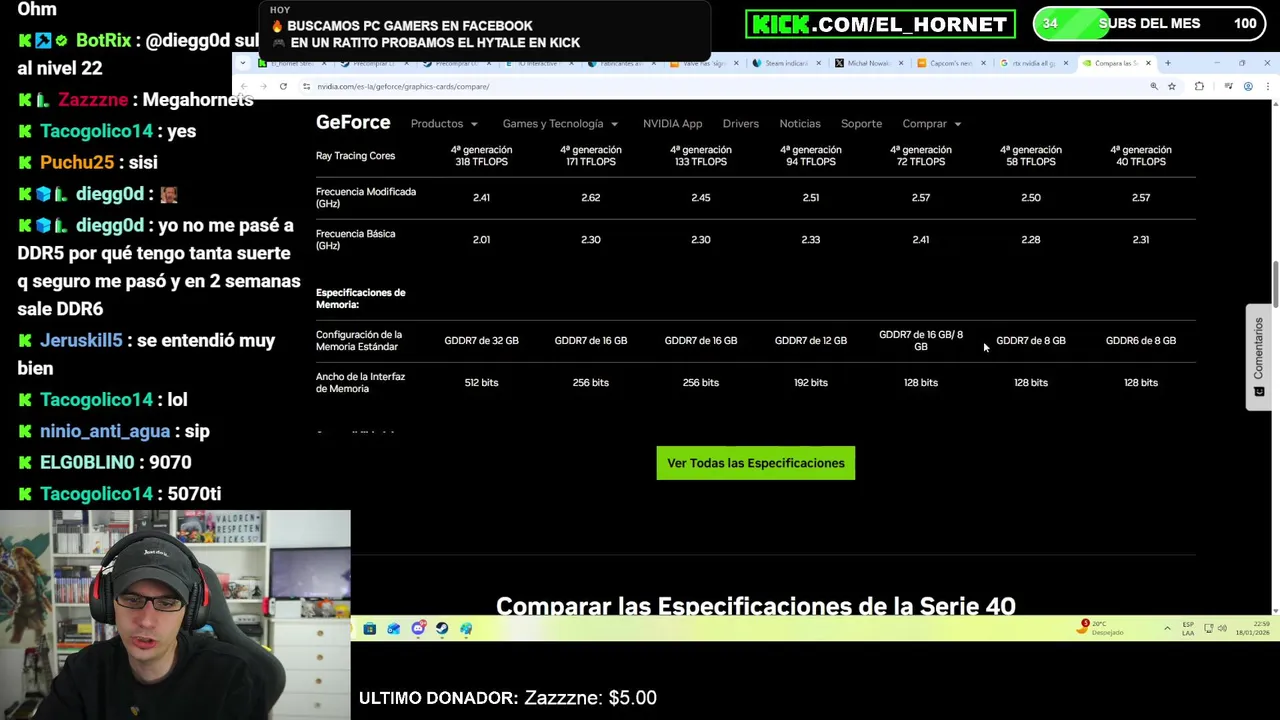Reload the nvidia.com page

pyautogui.click(x=283, y=86)
